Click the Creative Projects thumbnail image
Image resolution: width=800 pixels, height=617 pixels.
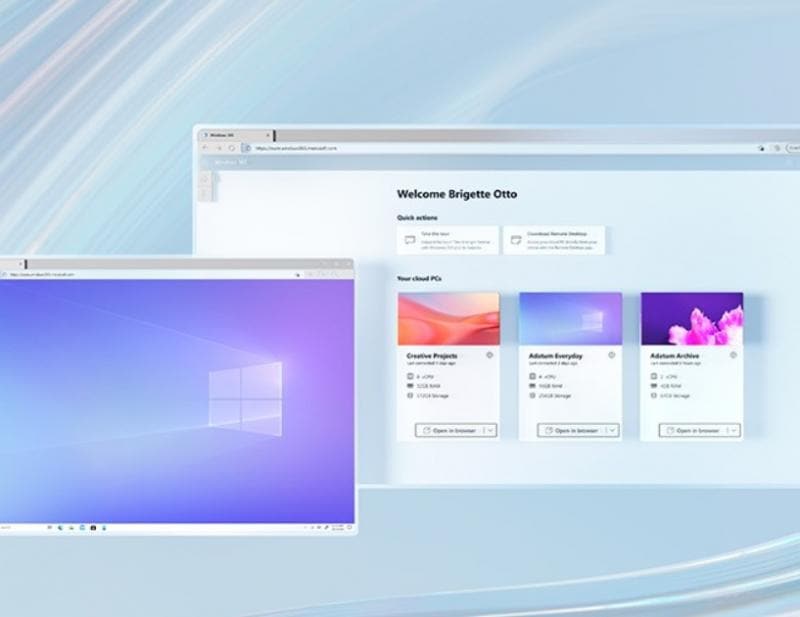(448, 318)
